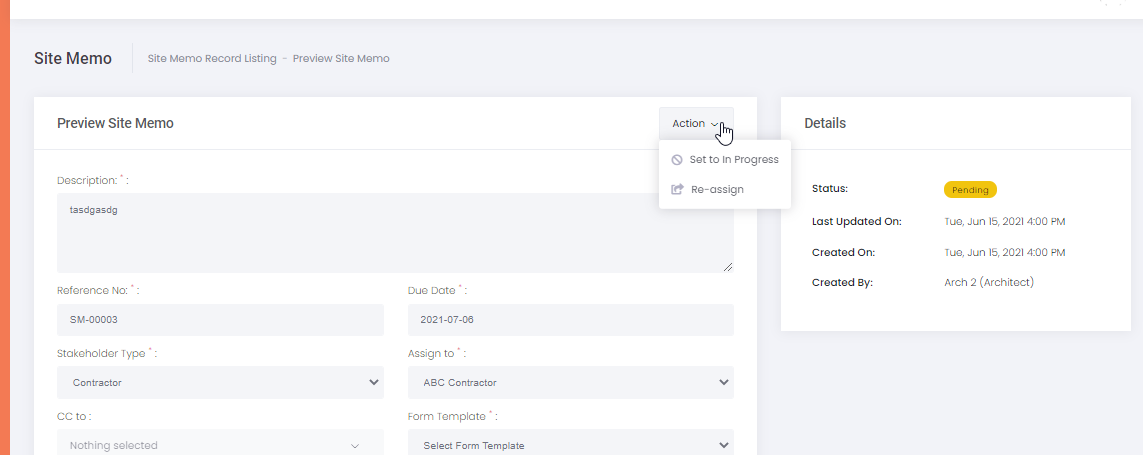Click the yellow Pending status badge

click(x=970, y=190)
